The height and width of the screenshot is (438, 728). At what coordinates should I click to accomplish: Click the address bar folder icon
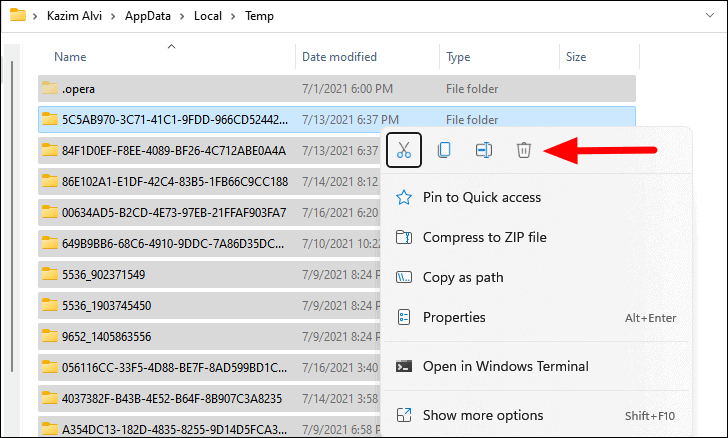(17, 16)
